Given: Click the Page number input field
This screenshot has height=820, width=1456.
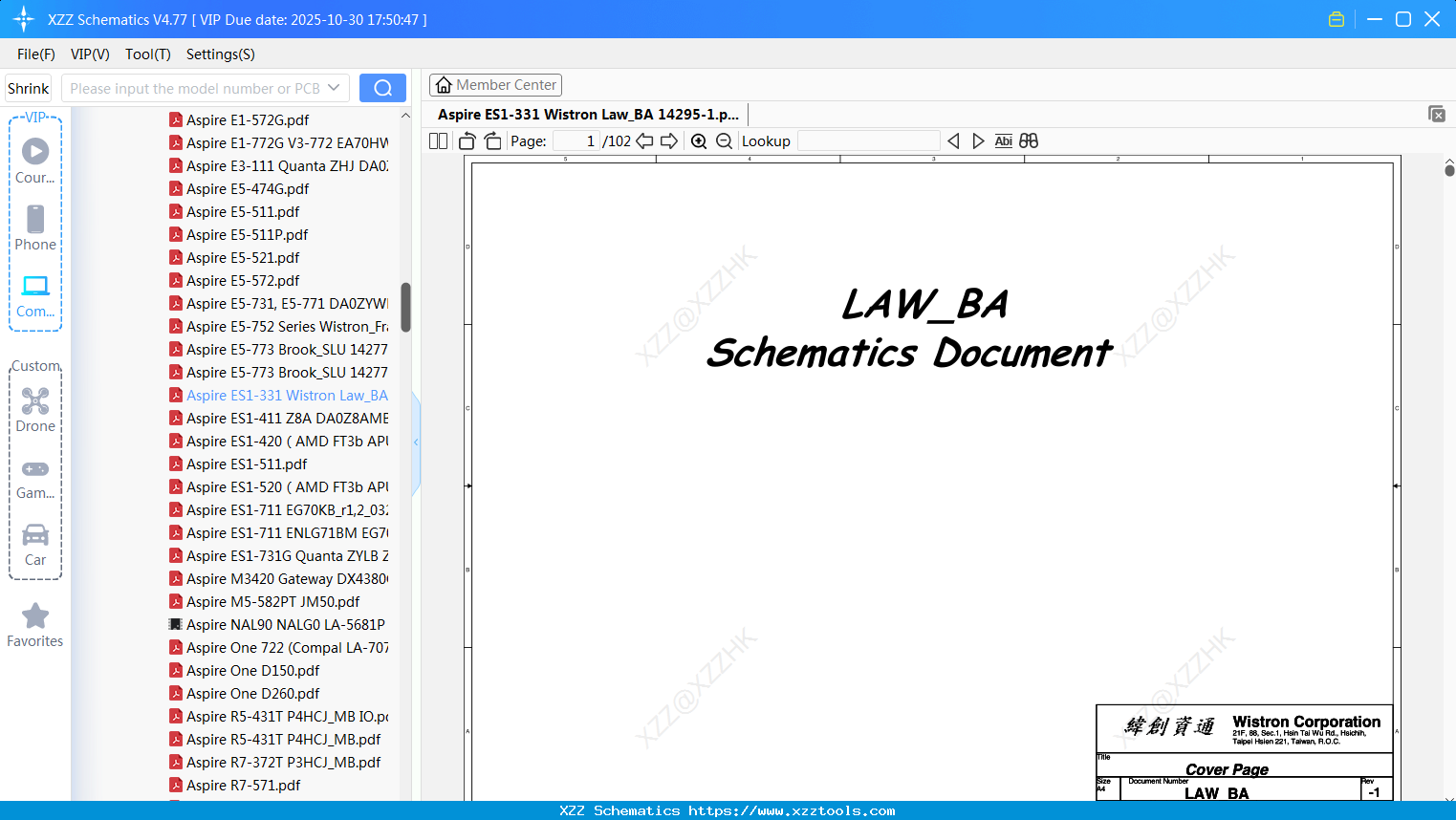Looking at the screenshot, I should point(576,141).
